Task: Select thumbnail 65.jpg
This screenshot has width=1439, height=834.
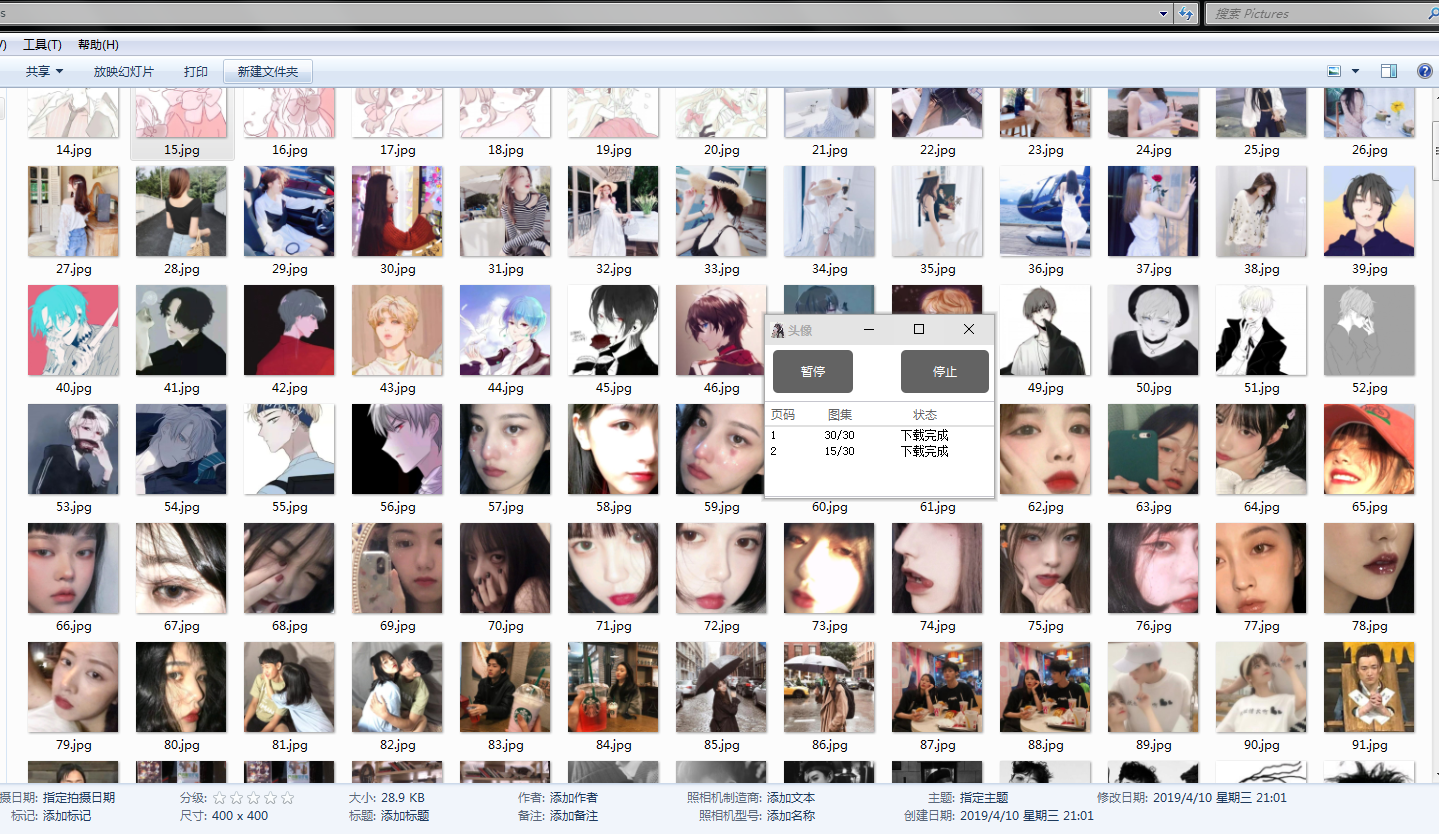Action: point(1370,449)
